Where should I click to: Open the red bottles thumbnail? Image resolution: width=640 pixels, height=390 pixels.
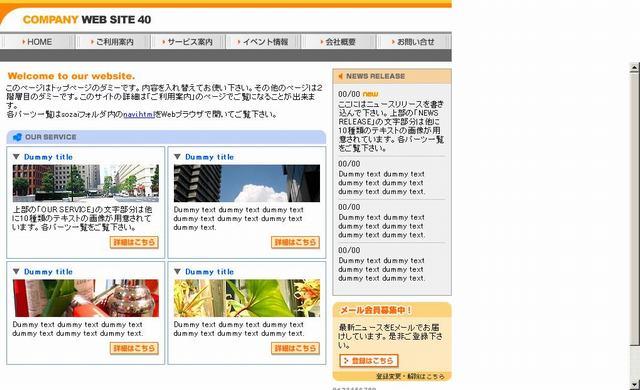pos(86,298)
